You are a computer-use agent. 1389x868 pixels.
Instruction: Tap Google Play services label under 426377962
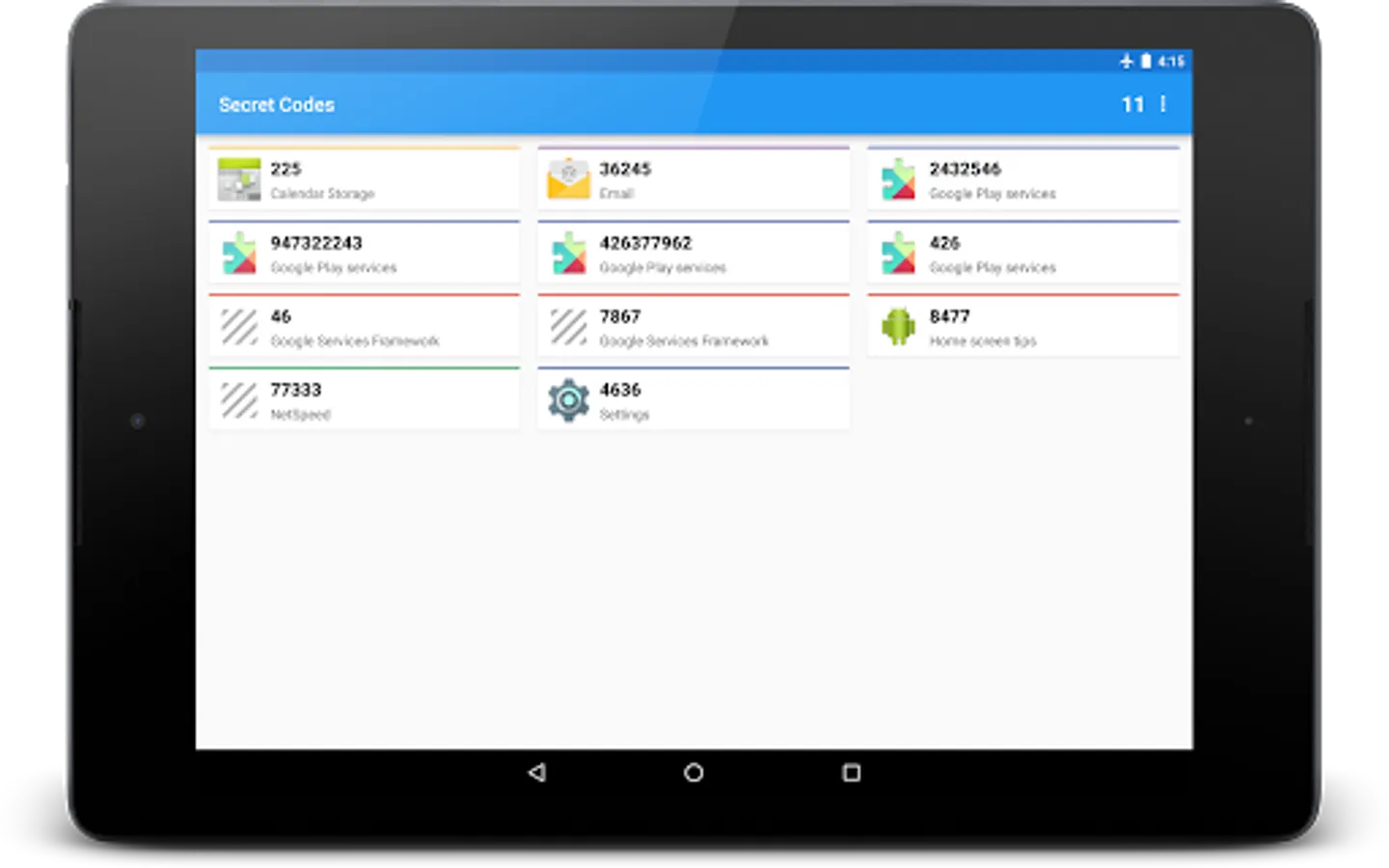pos(664,268)
